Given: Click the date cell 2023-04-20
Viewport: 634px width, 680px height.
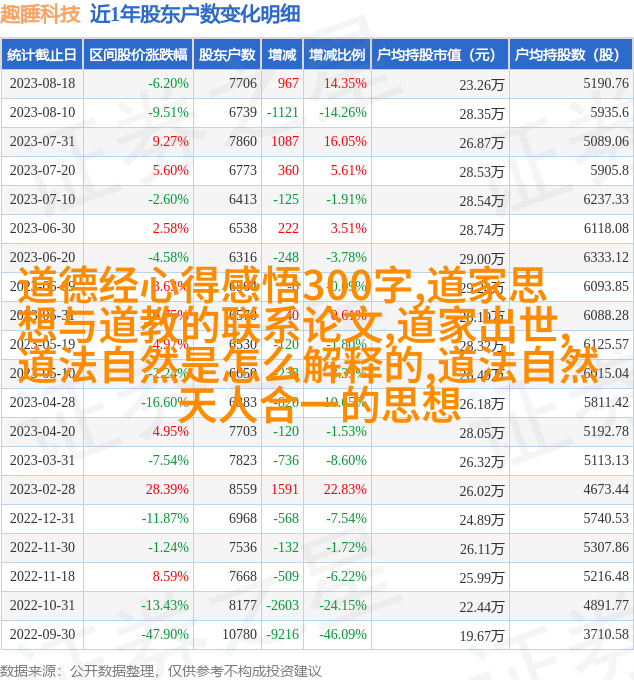Looking at the screenshot, I should 42,432.
